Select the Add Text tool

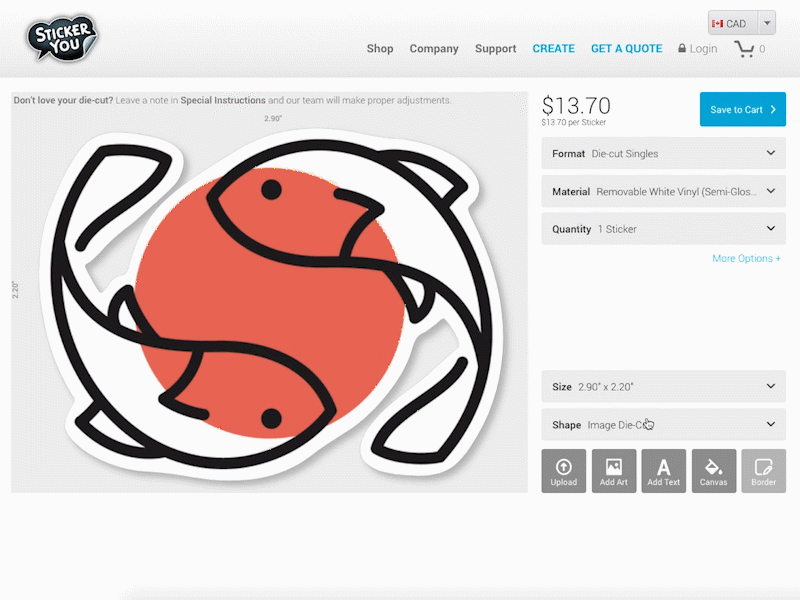664,470
